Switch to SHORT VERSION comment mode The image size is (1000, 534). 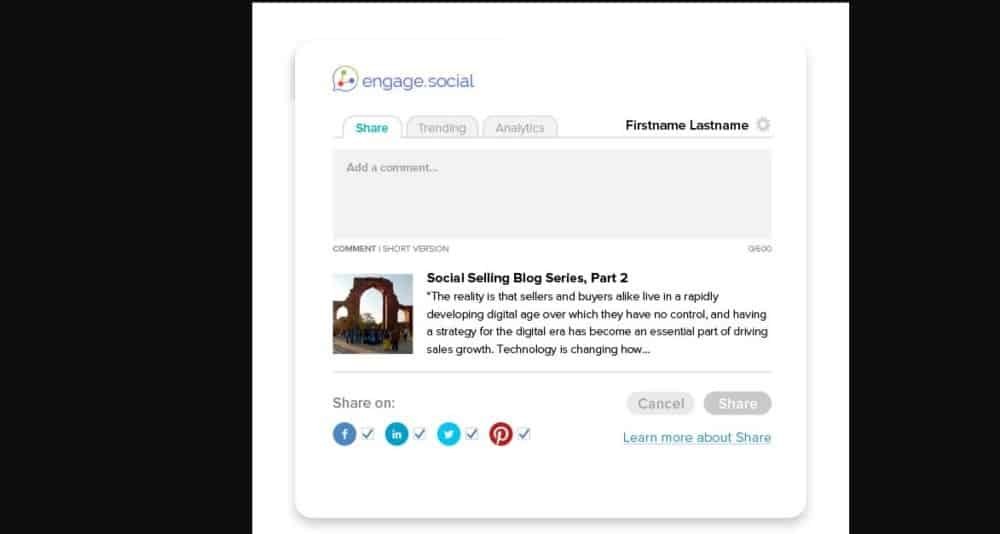(415, 249)
